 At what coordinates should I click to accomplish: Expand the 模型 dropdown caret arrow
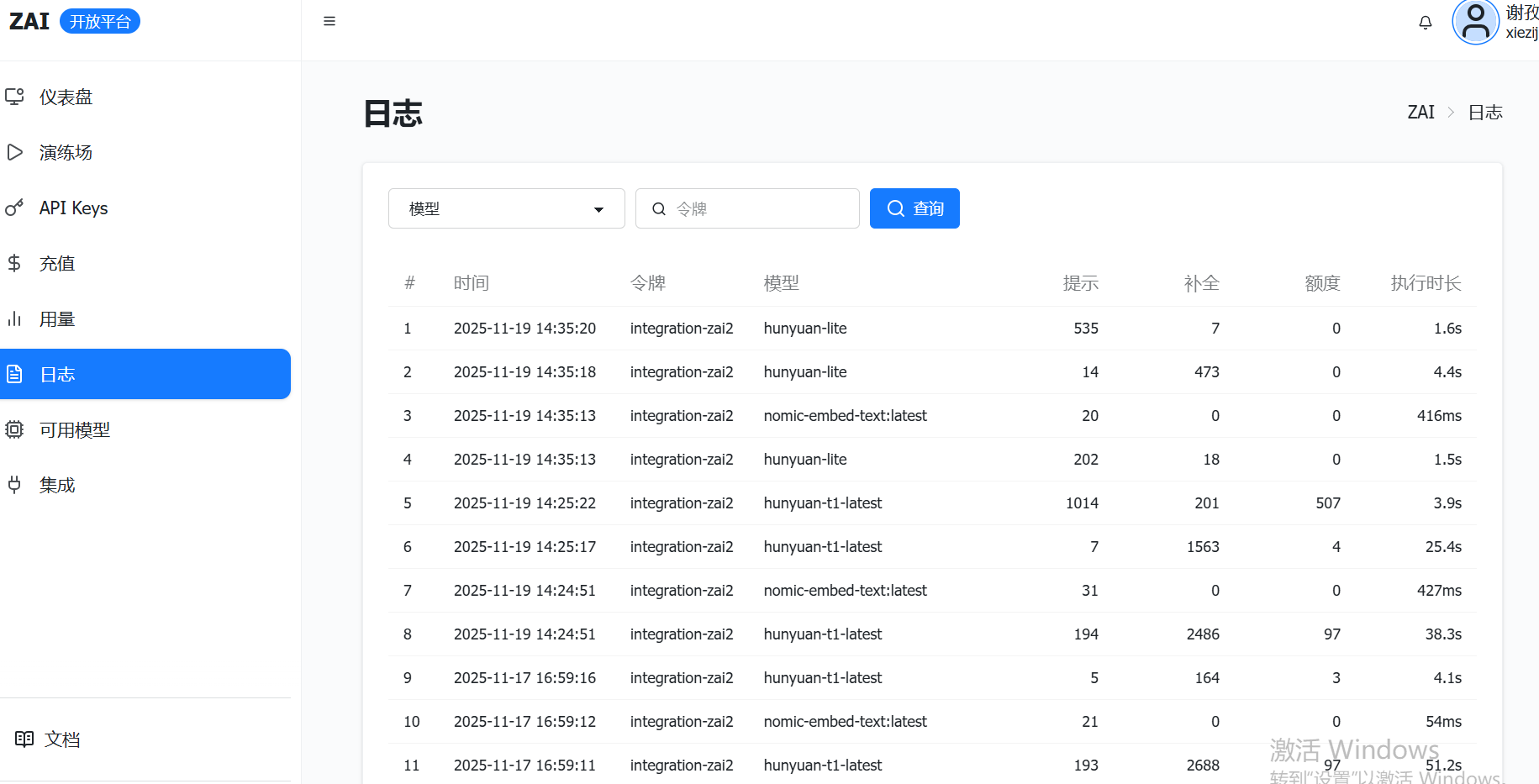coord(598,209)
